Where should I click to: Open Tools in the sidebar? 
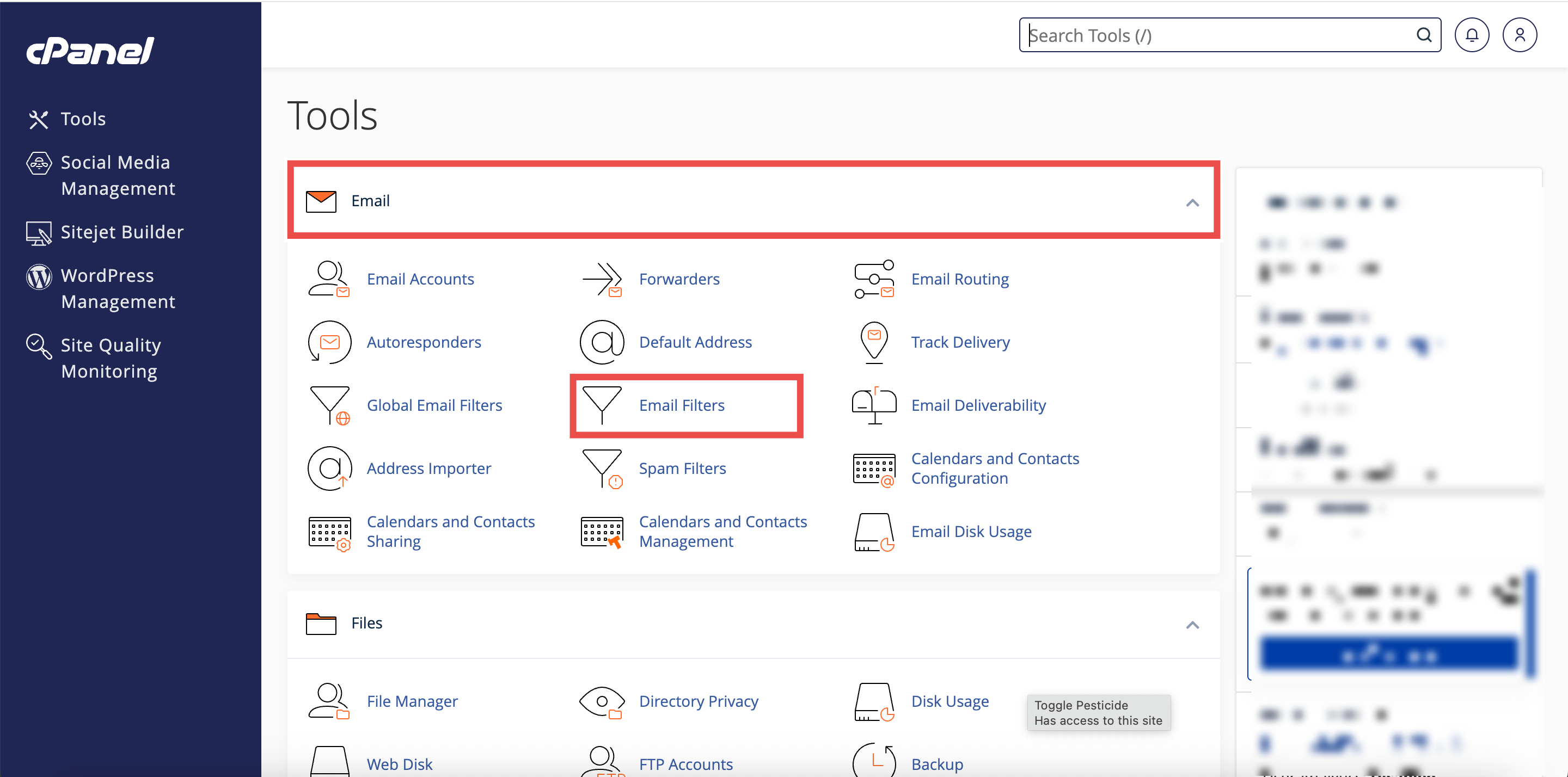click(x=83, y=119)
